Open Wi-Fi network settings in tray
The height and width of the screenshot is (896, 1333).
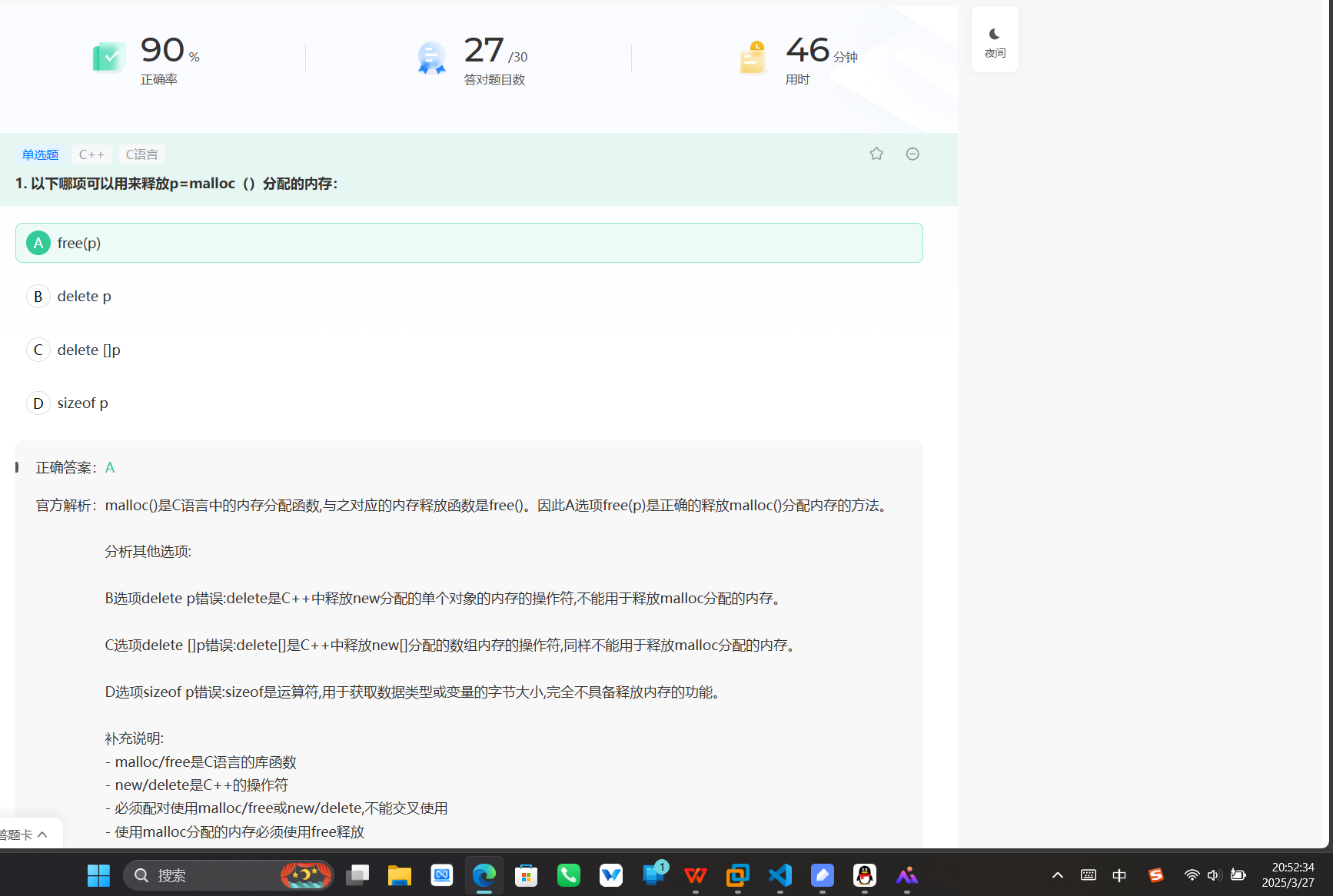(1192, 875)
